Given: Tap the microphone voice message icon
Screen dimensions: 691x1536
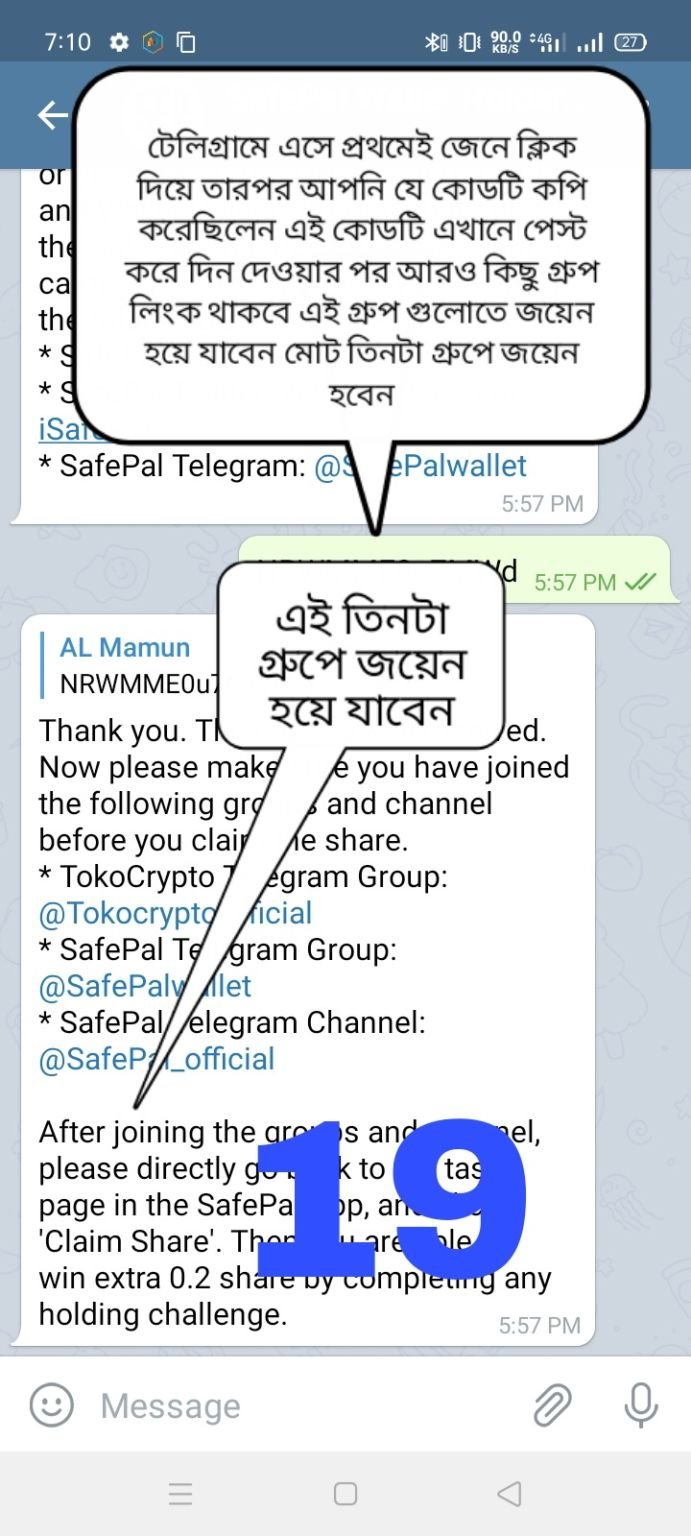Looking at the screenshot, I should click(x=640, y=1405).
